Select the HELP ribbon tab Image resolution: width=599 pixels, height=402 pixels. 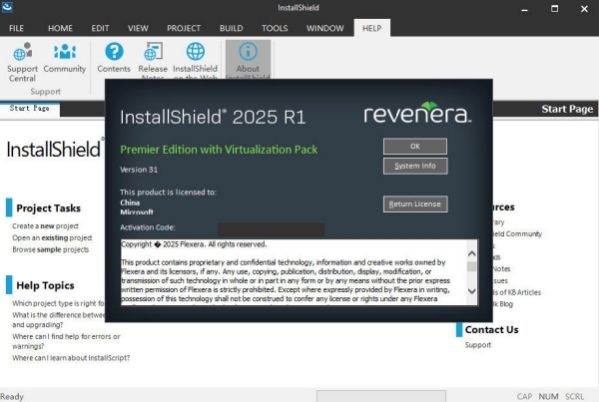[x=372, y=28]
